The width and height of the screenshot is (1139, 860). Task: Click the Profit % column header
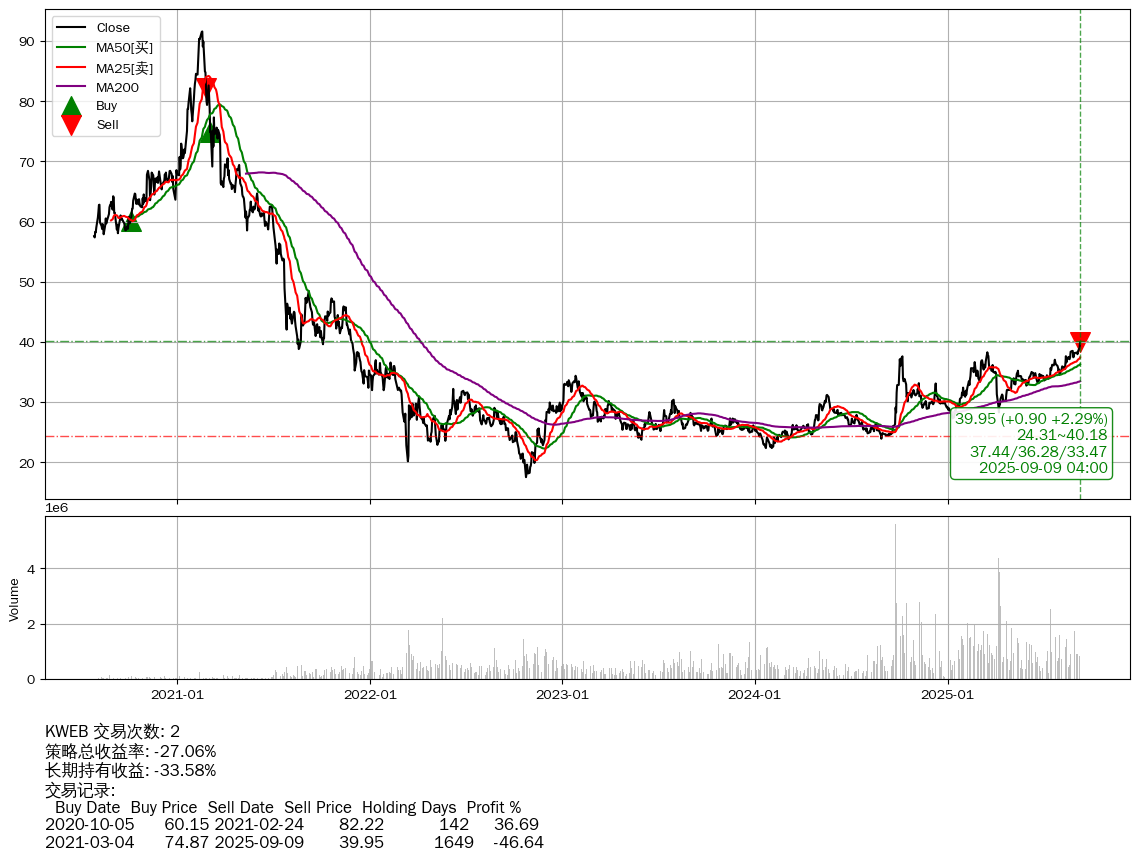[x=494, y=808]
